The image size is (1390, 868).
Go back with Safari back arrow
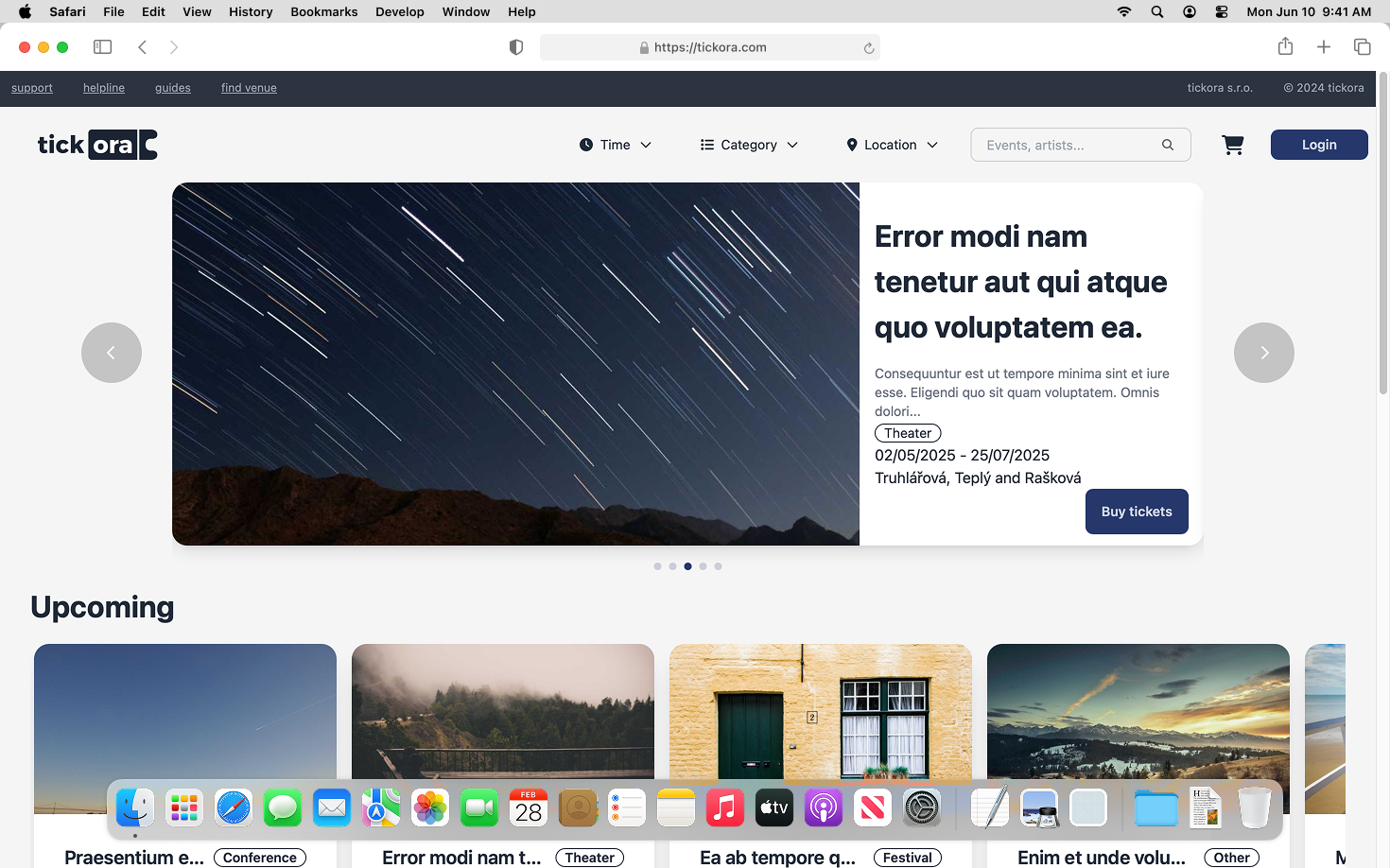tap(143, 47)
